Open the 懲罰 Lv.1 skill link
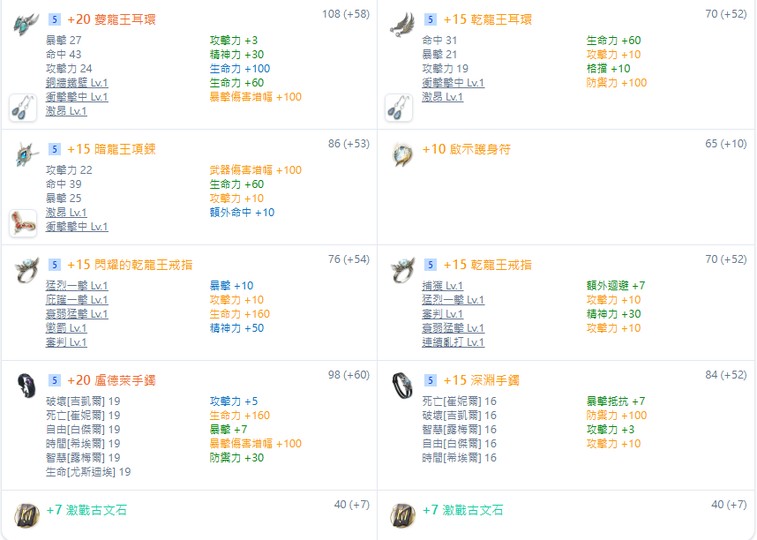This screenshot has width=757, height=540. (x=66, y=328)
